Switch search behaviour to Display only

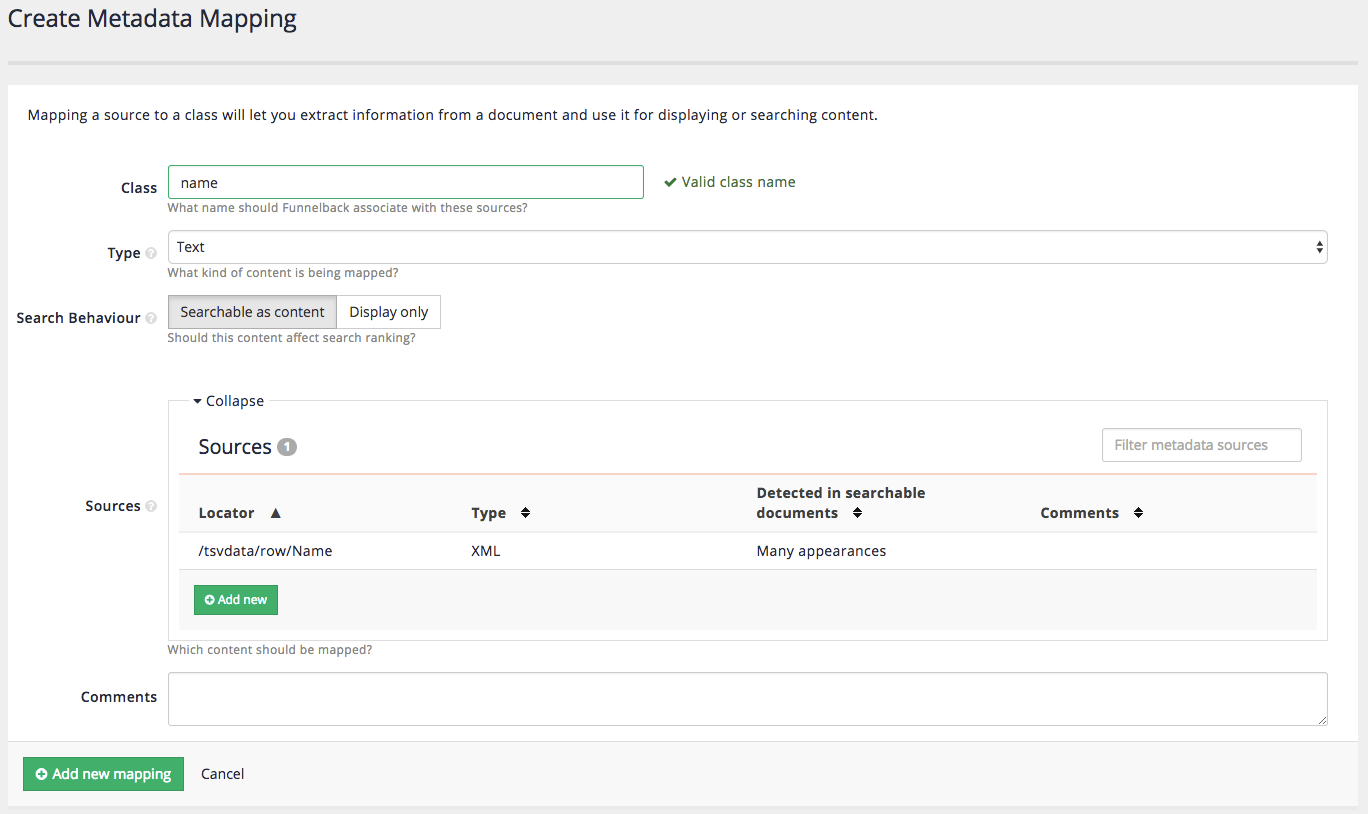coord(388,311)
